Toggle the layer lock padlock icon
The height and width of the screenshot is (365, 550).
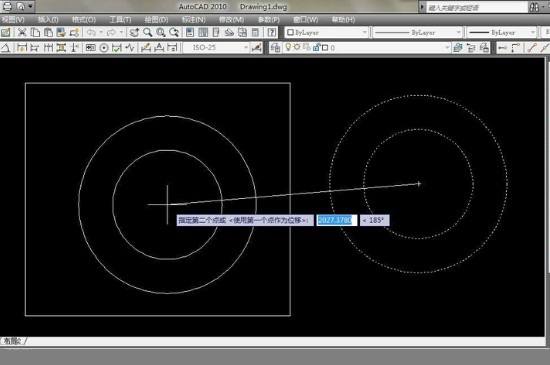pos(316,47)
